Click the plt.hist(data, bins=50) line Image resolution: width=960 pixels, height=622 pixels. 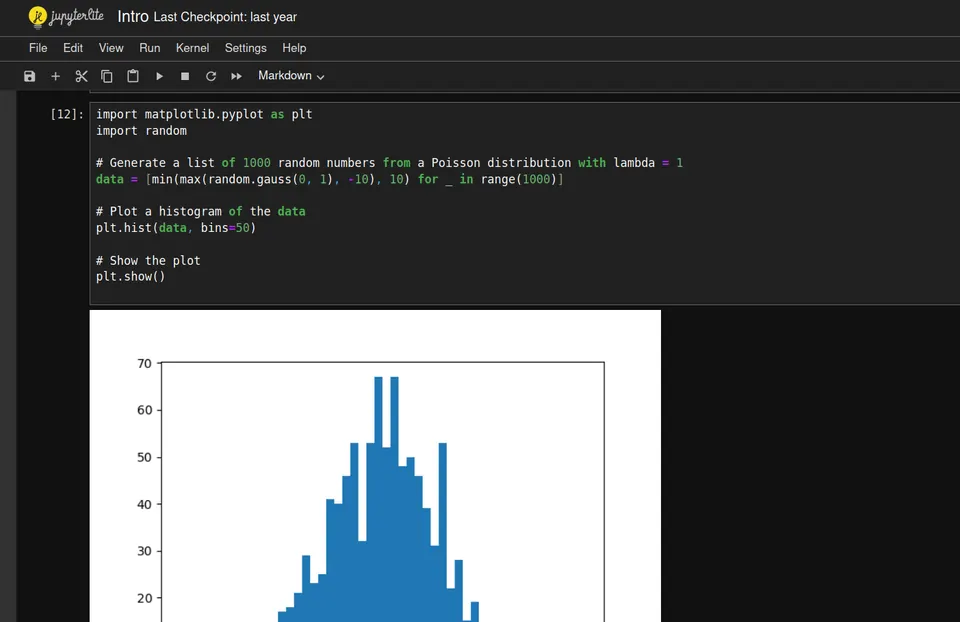[x=176, y=228]
